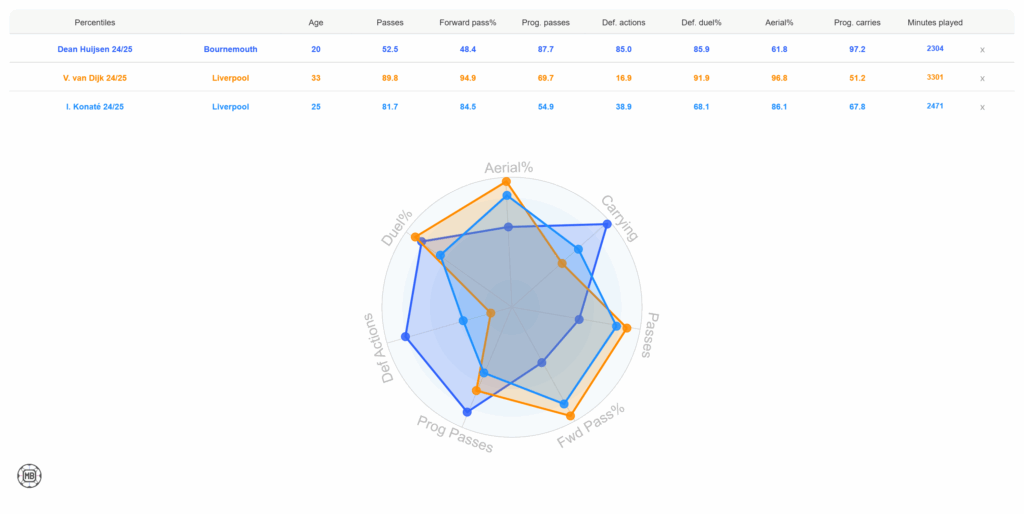Click the dark blue Def Actions radar point
This screenshot has height=514, width=1024.
(405, 337)
